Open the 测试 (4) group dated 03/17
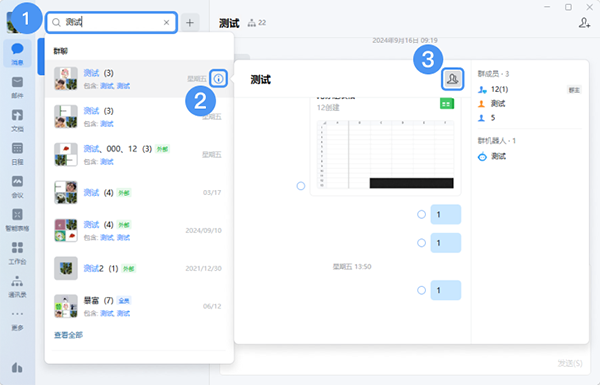Viewport: 600px width, 385px height. pos(139,192)
